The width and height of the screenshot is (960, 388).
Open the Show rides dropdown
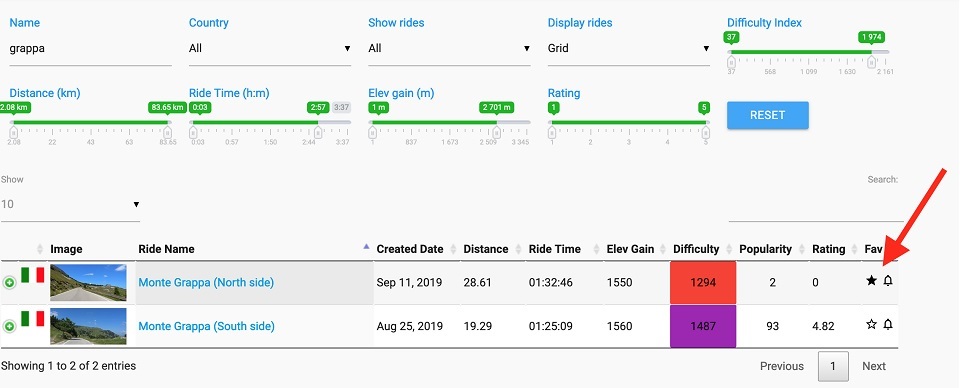(x=449, y=48)
